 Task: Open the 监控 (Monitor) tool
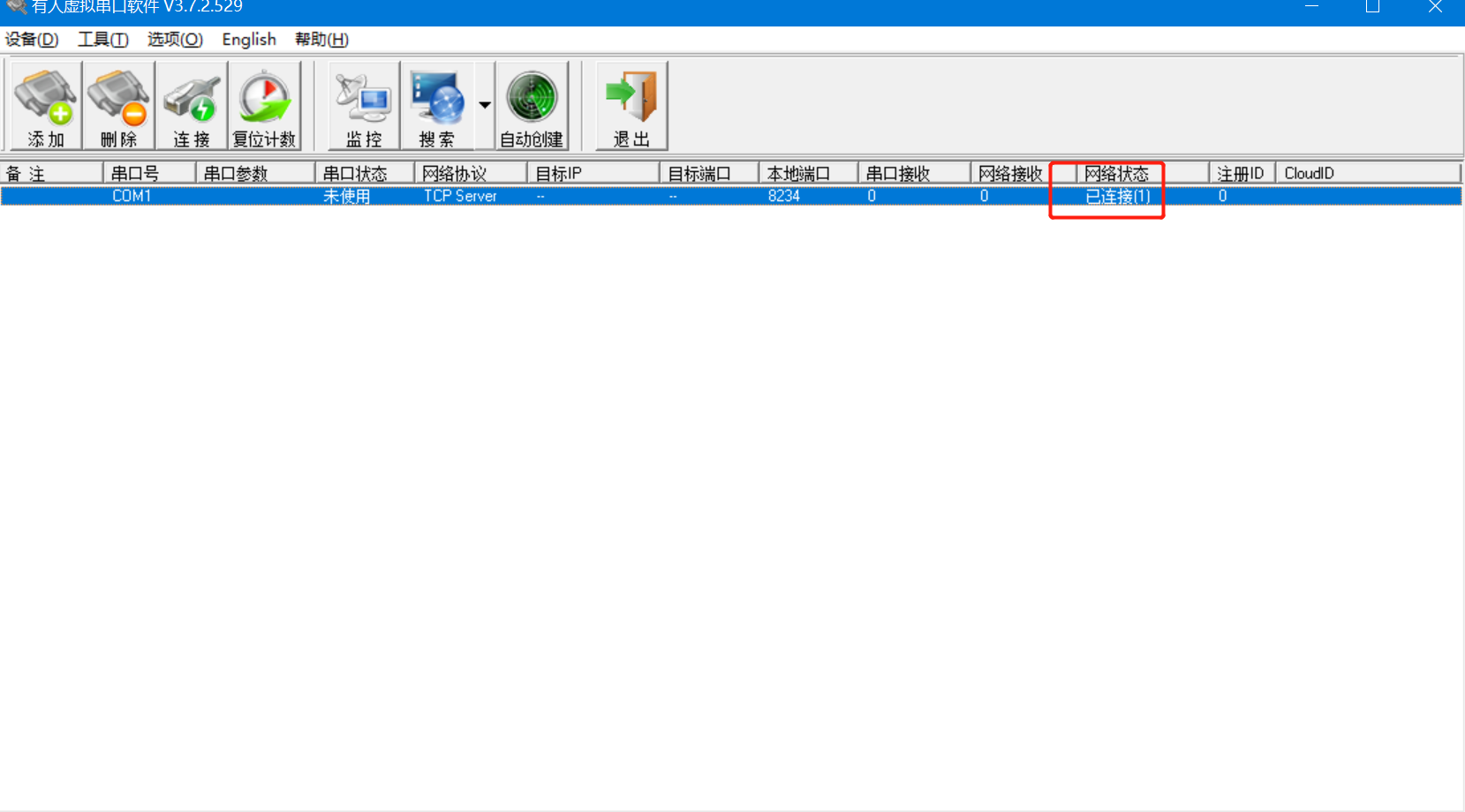364,105
